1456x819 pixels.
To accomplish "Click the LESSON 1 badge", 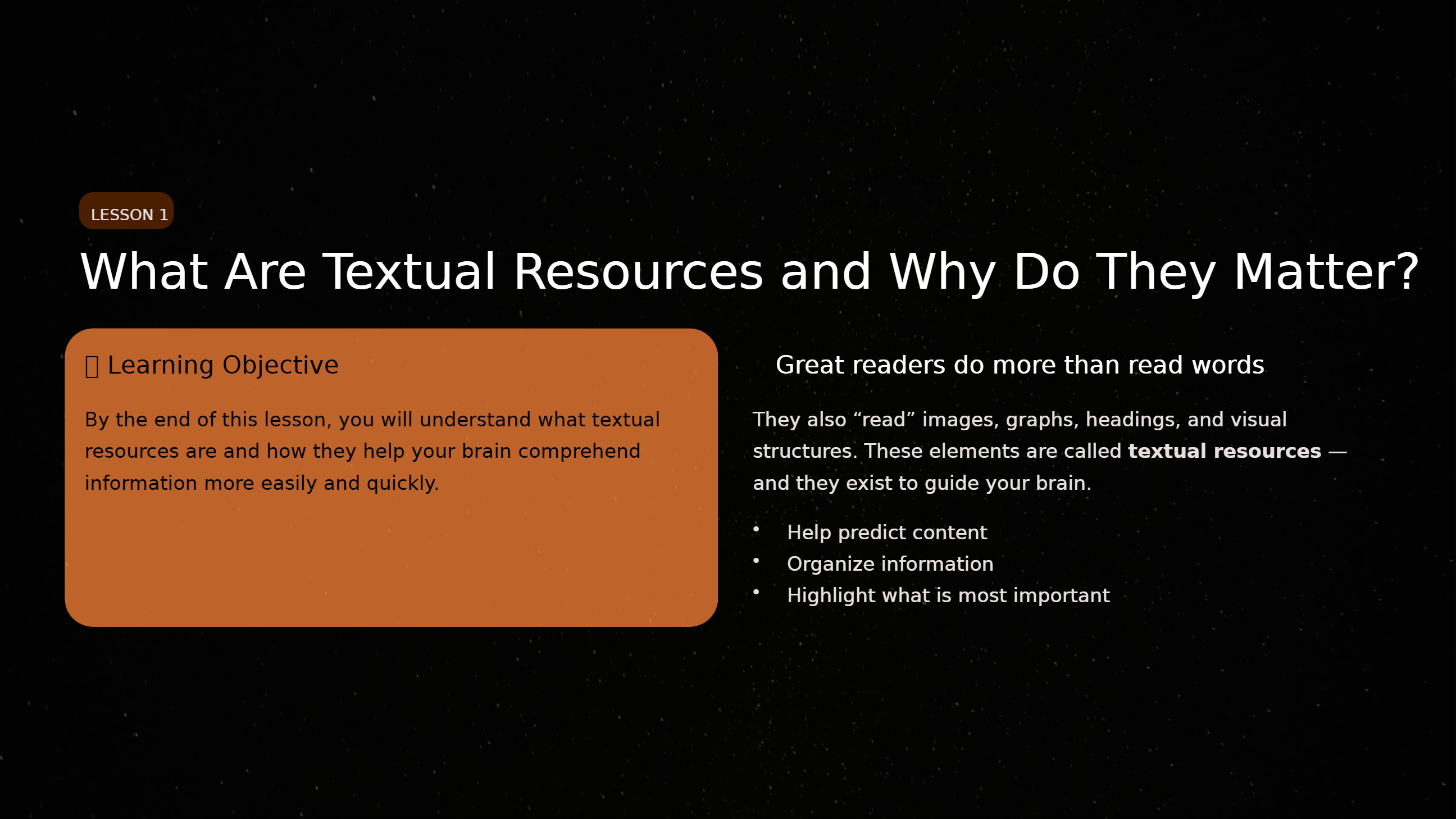I will pyautogui.click(x=126, y=211).
